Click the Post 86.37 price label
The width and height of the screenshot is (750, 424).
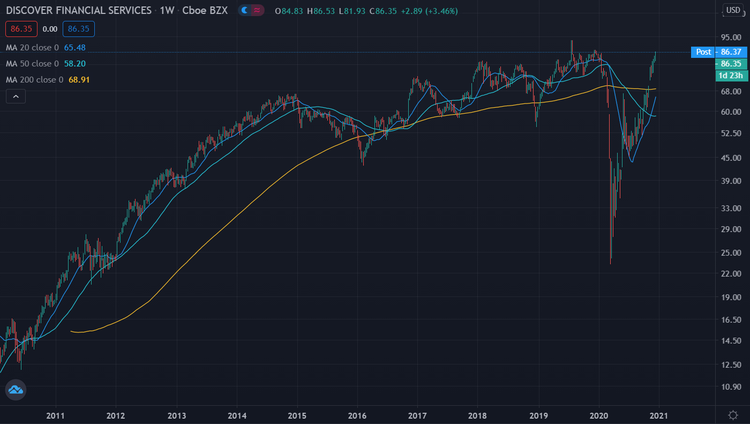(719, 52)
